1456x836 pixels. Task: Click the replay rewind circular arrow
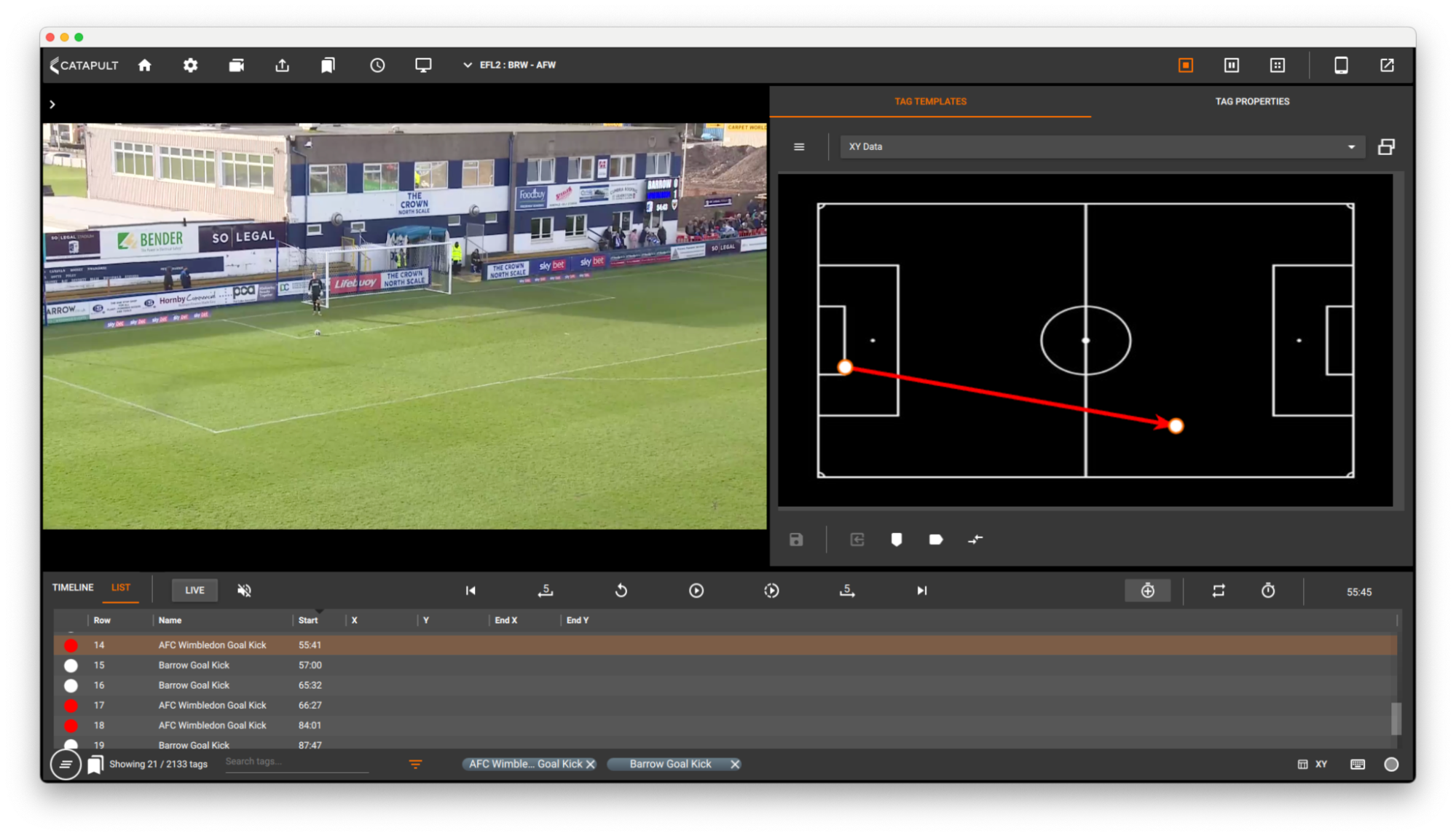[x=621, y=591]
